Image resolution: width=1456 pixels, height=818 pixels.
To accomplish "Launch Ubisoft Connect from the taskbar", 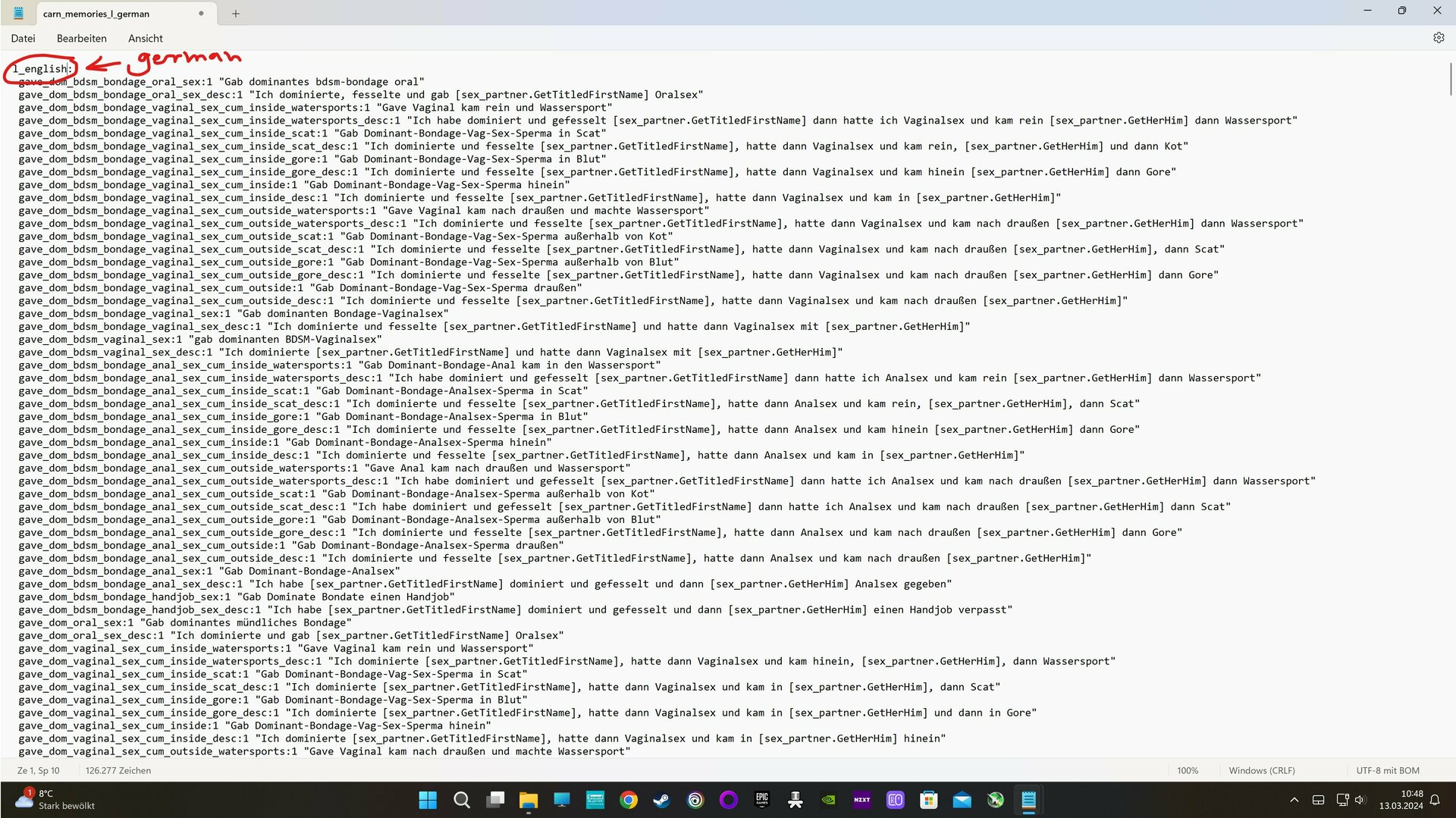I will 695,800.
